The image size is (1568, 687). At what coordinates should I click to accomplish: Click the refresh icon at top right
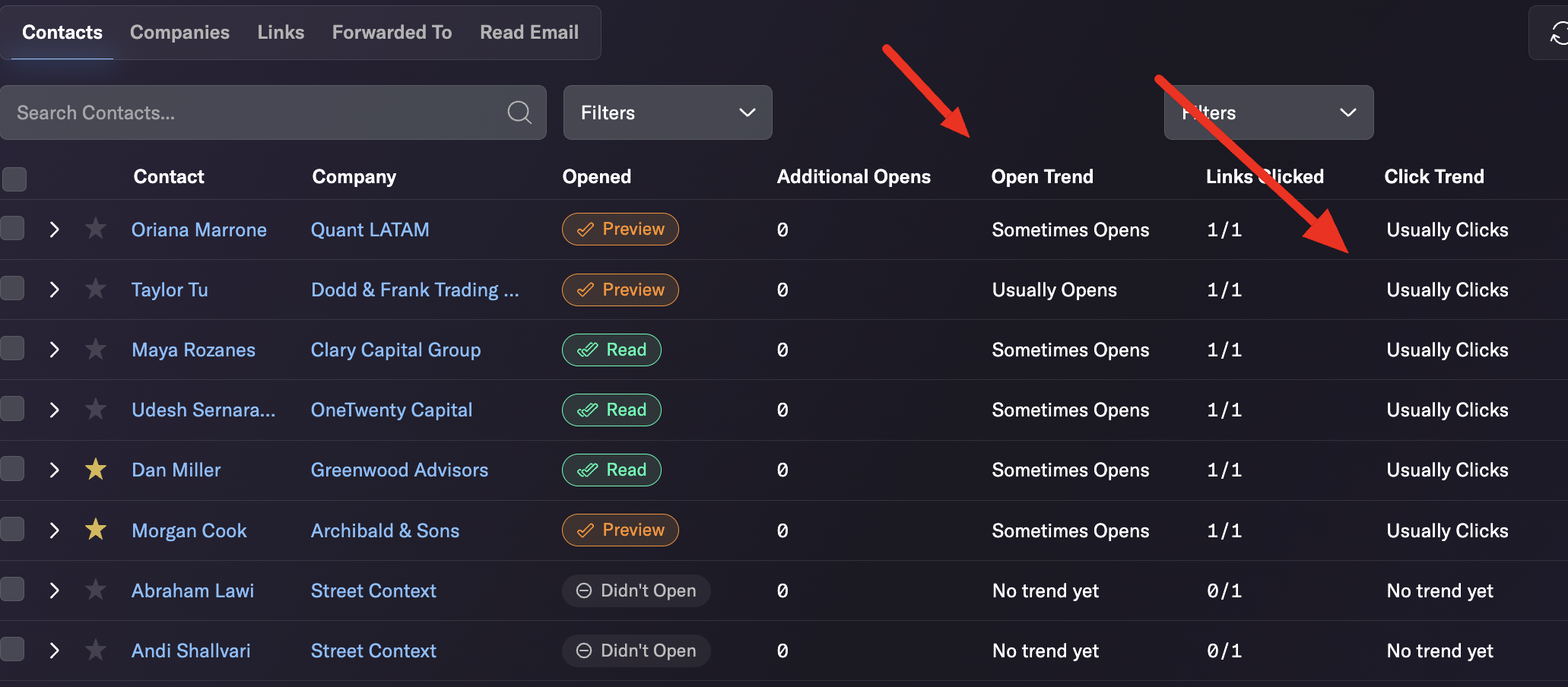(1557, 33)
